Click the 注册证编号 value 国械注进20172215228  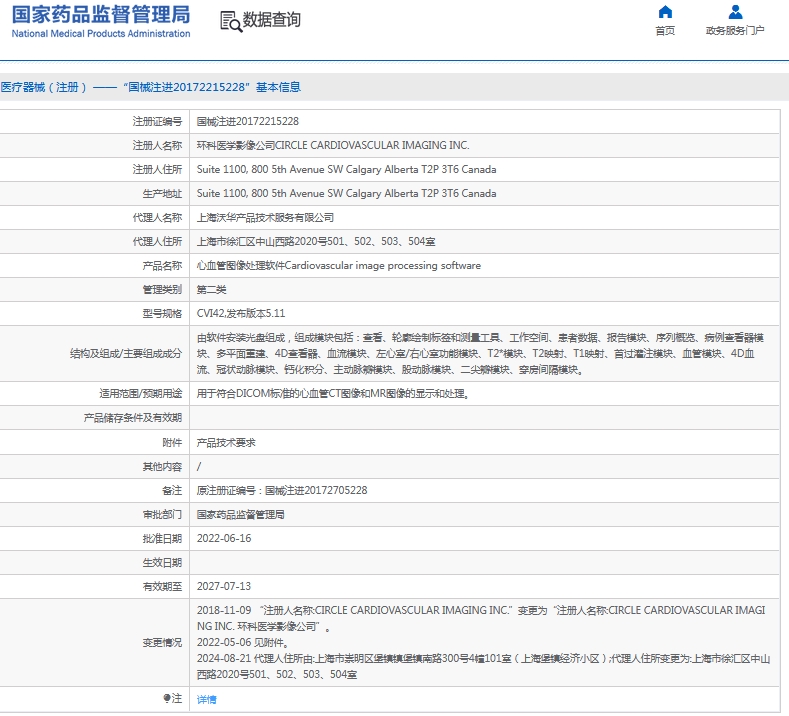point(247,121)
